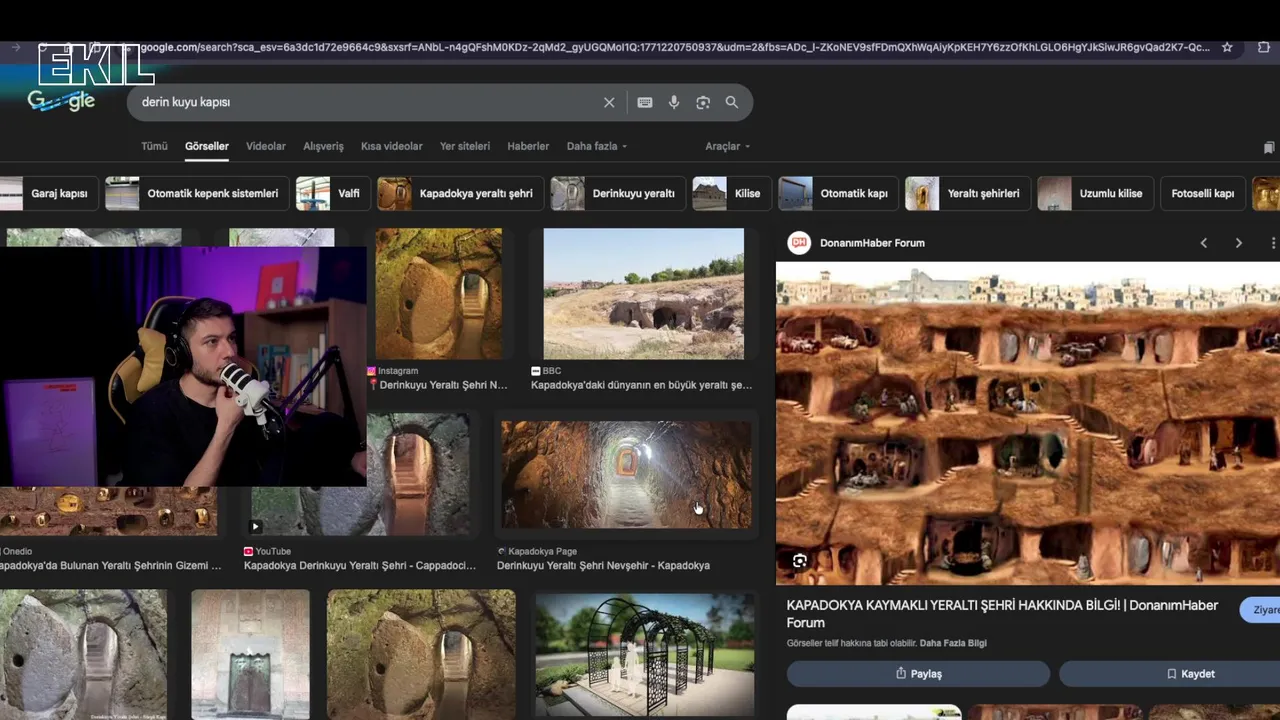Open the wooden door facade image
The image size is (1280, 720).
click(250, 655)
